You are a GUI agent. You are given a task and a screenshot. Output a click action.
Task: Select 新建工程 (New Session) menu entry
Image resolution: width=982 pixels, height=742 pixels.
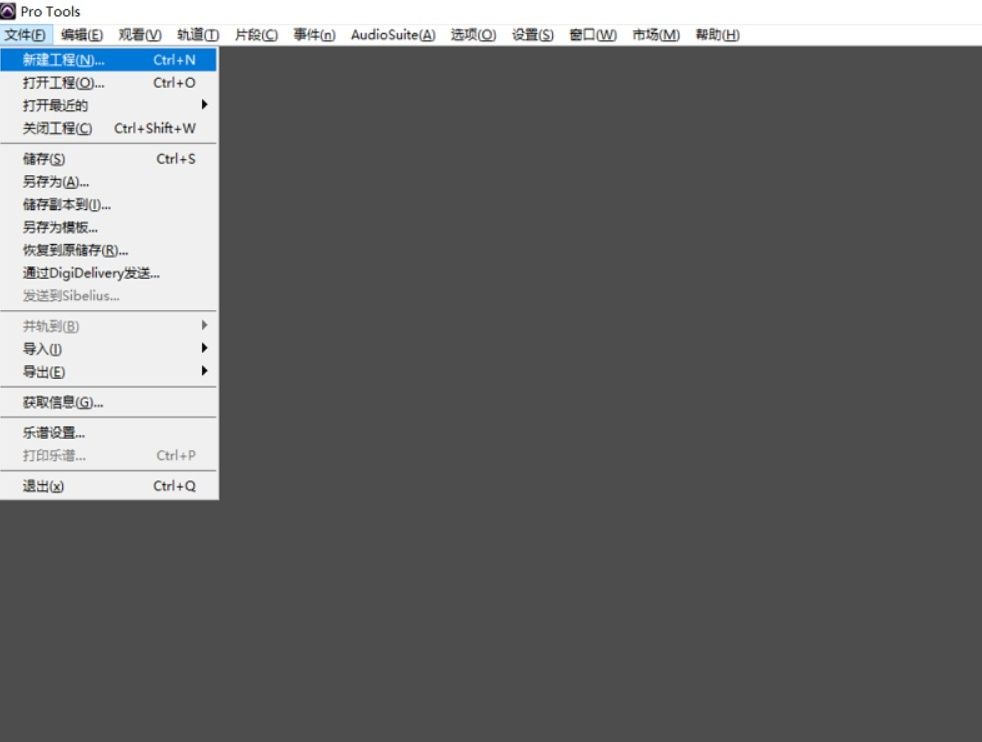64,60
